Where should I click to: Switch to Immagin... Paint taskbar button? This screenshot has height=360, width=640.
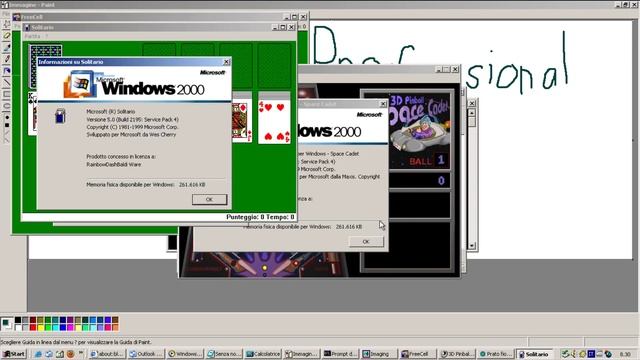(302, 354)
